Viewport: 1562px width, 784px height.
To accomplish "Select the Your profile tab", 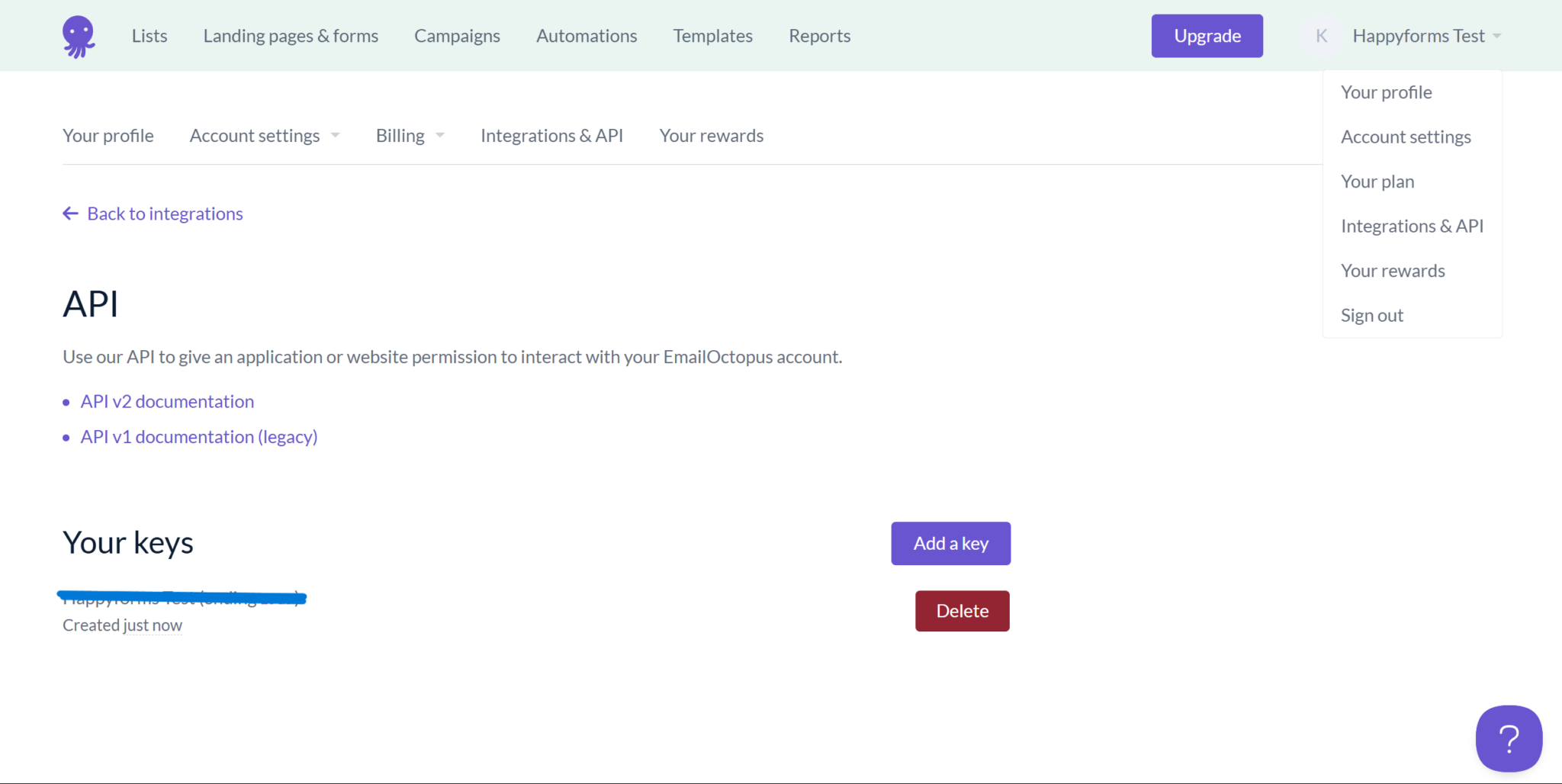I will pos(108,135).
